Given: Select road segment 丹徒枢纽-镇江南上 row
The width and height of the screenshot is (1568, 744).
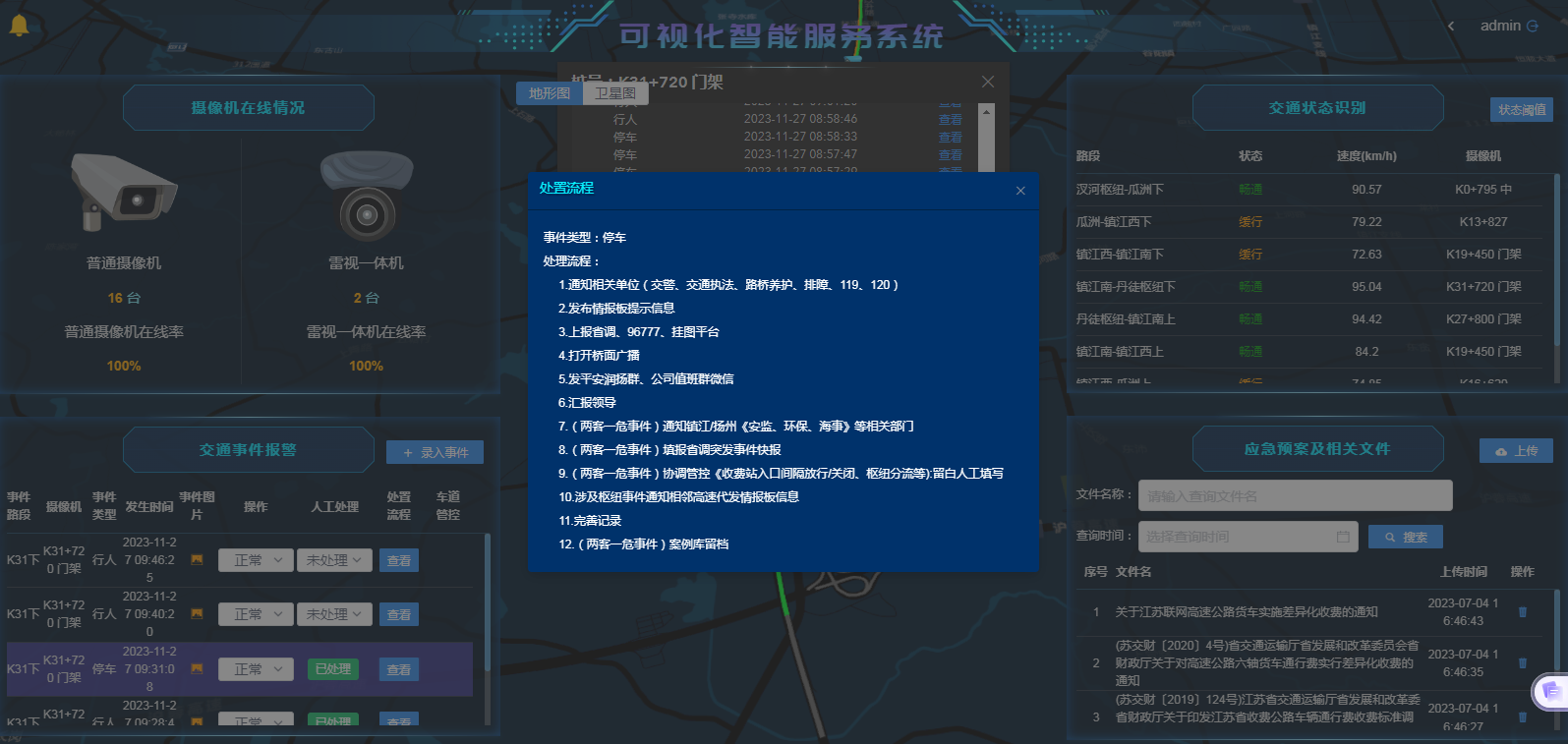Looking at the screenshot, I should click(x=1309, y=318).
